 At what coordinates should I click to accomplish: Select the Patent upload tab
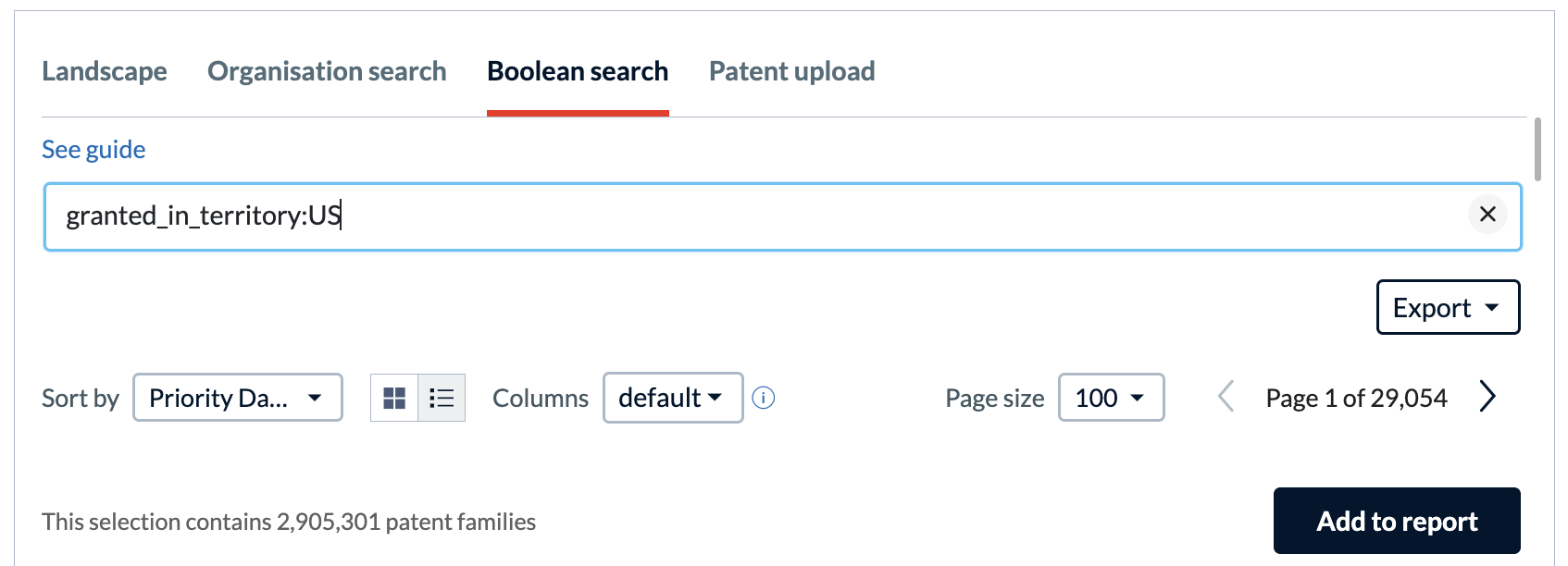tap(791, 71)
